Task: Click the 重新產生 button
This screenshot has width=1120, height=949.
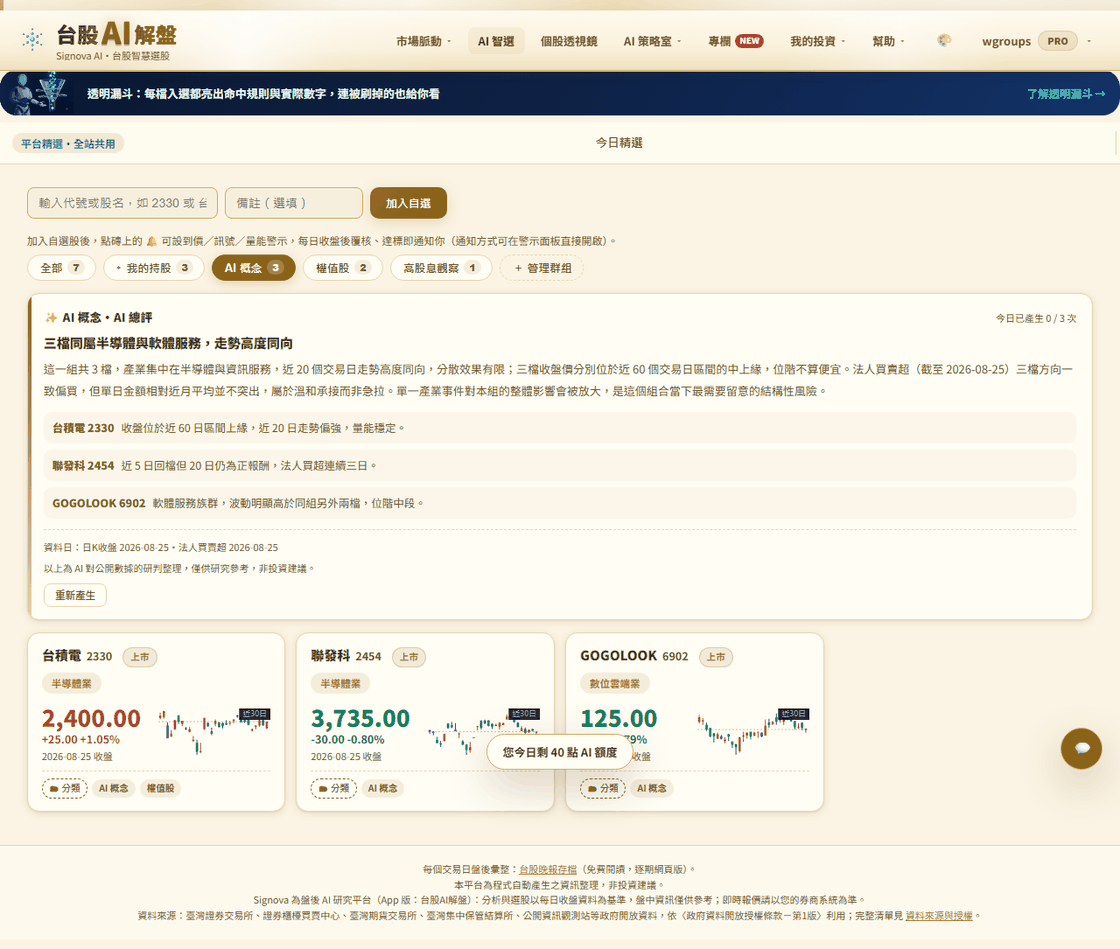Action: pos(75,595)
